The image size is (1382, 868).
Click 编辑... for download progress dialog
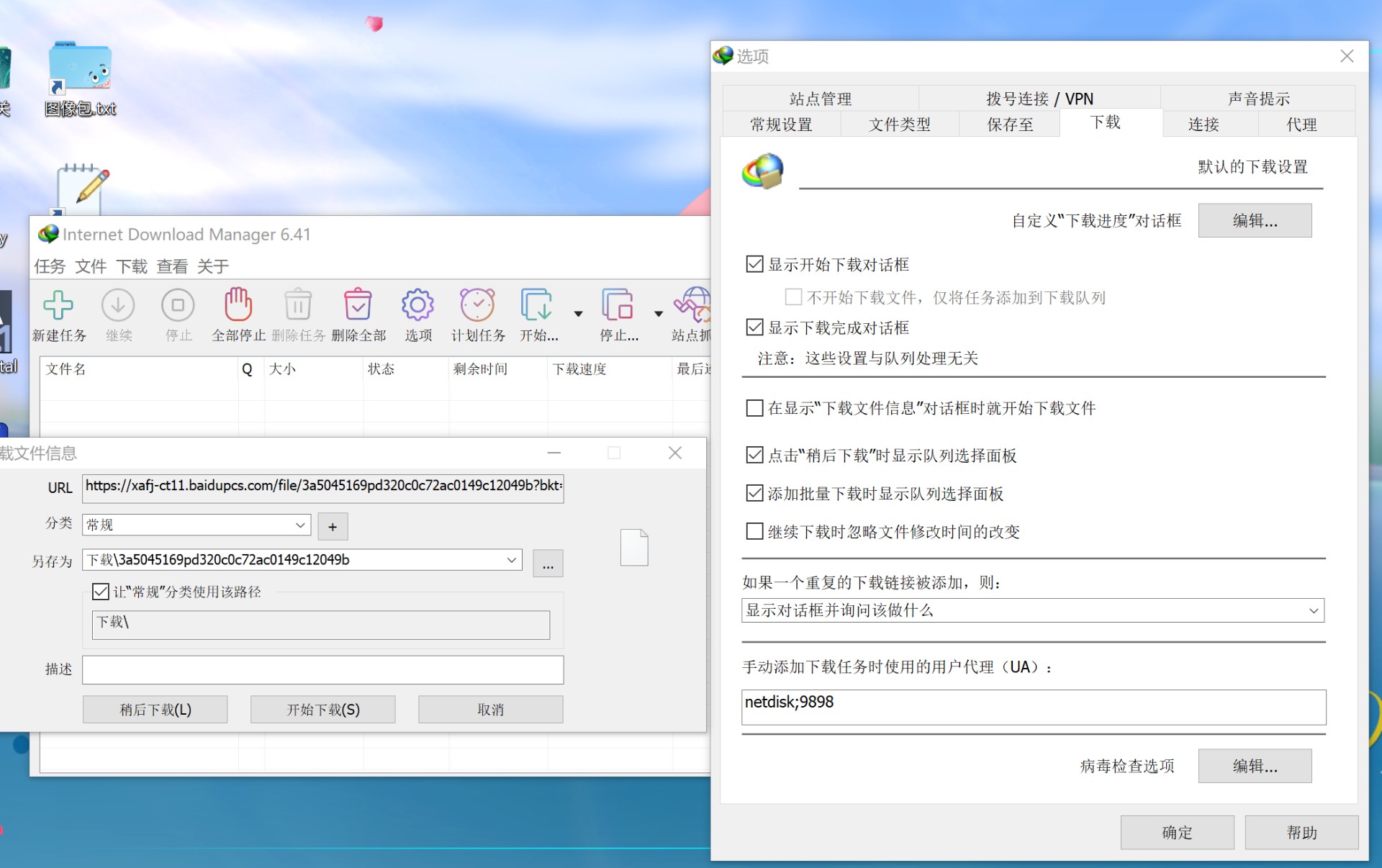1255,220
